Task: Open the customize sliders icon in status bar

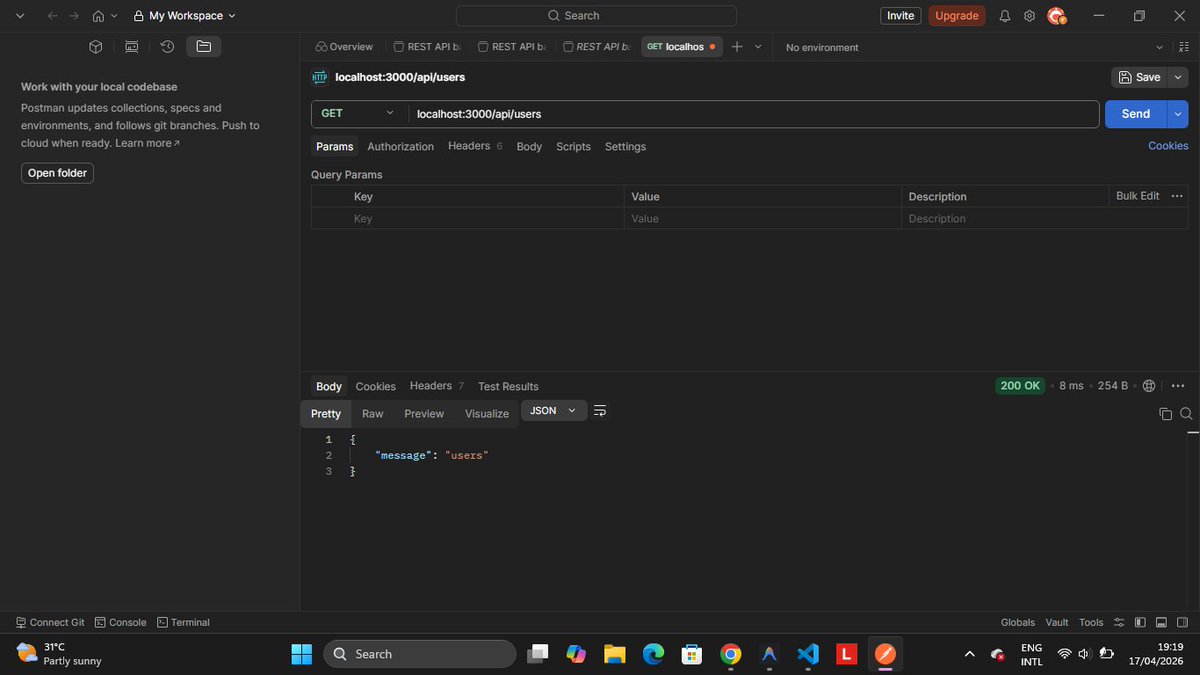Action: click(1119, 622)
